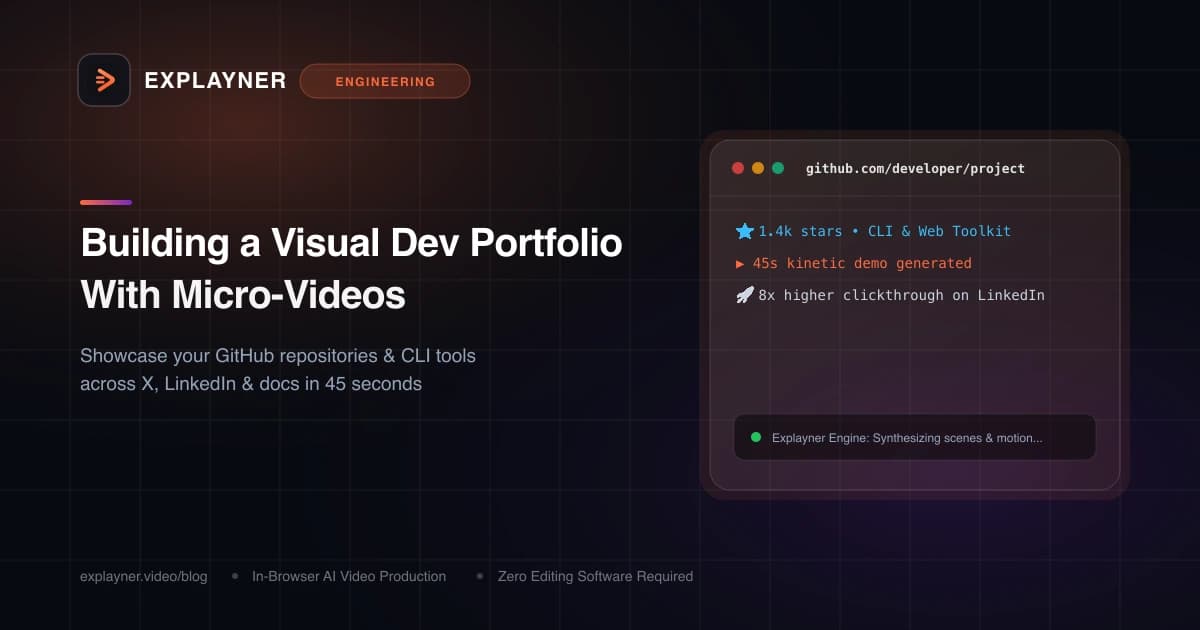Click the EXPLAYNER brand name
Image resolution: width=1200 pixels, height=630 pixels.
click(x=215, y=81)
